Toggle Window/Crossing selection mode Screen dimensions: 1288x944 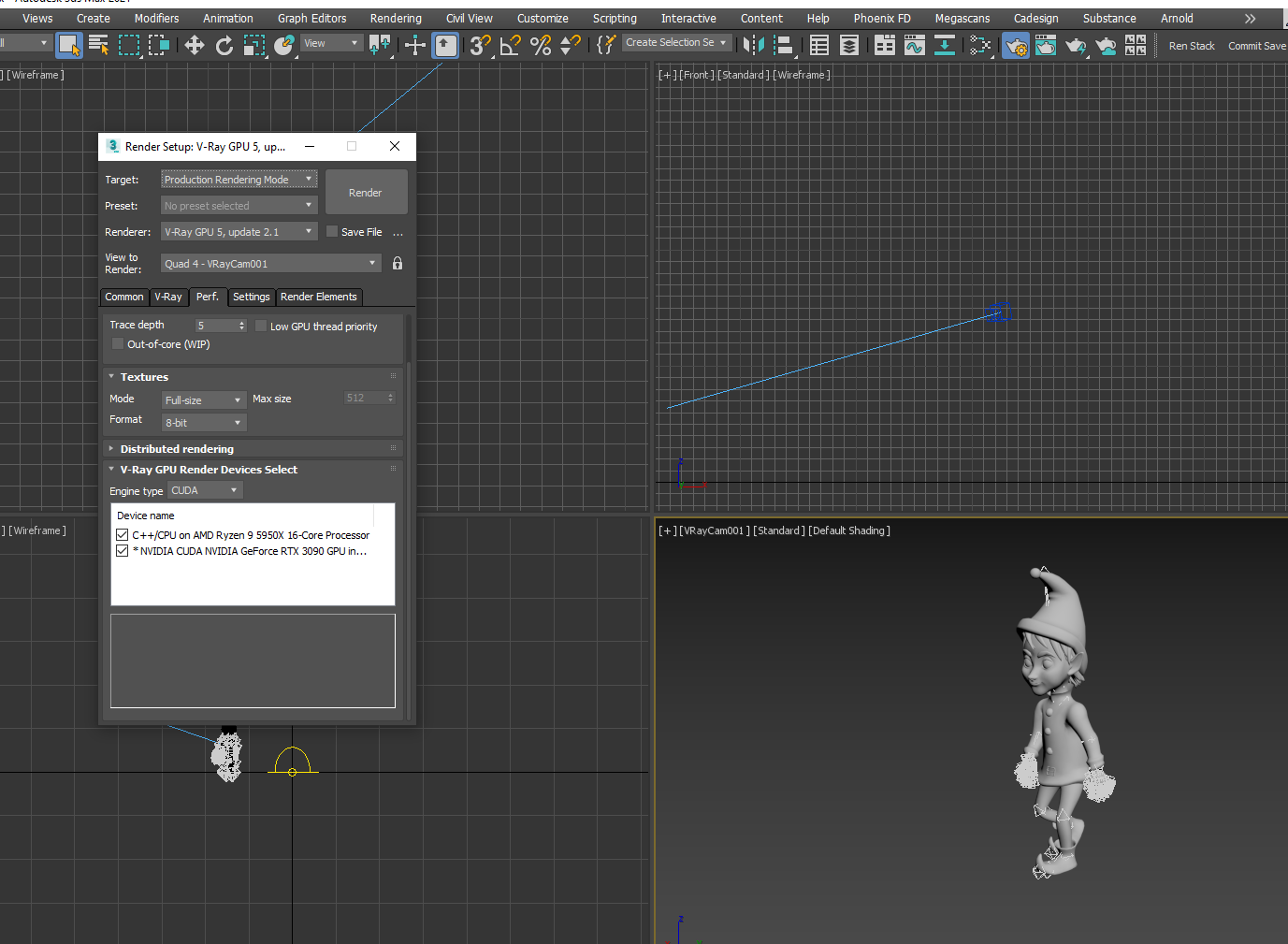pos(159,45)
